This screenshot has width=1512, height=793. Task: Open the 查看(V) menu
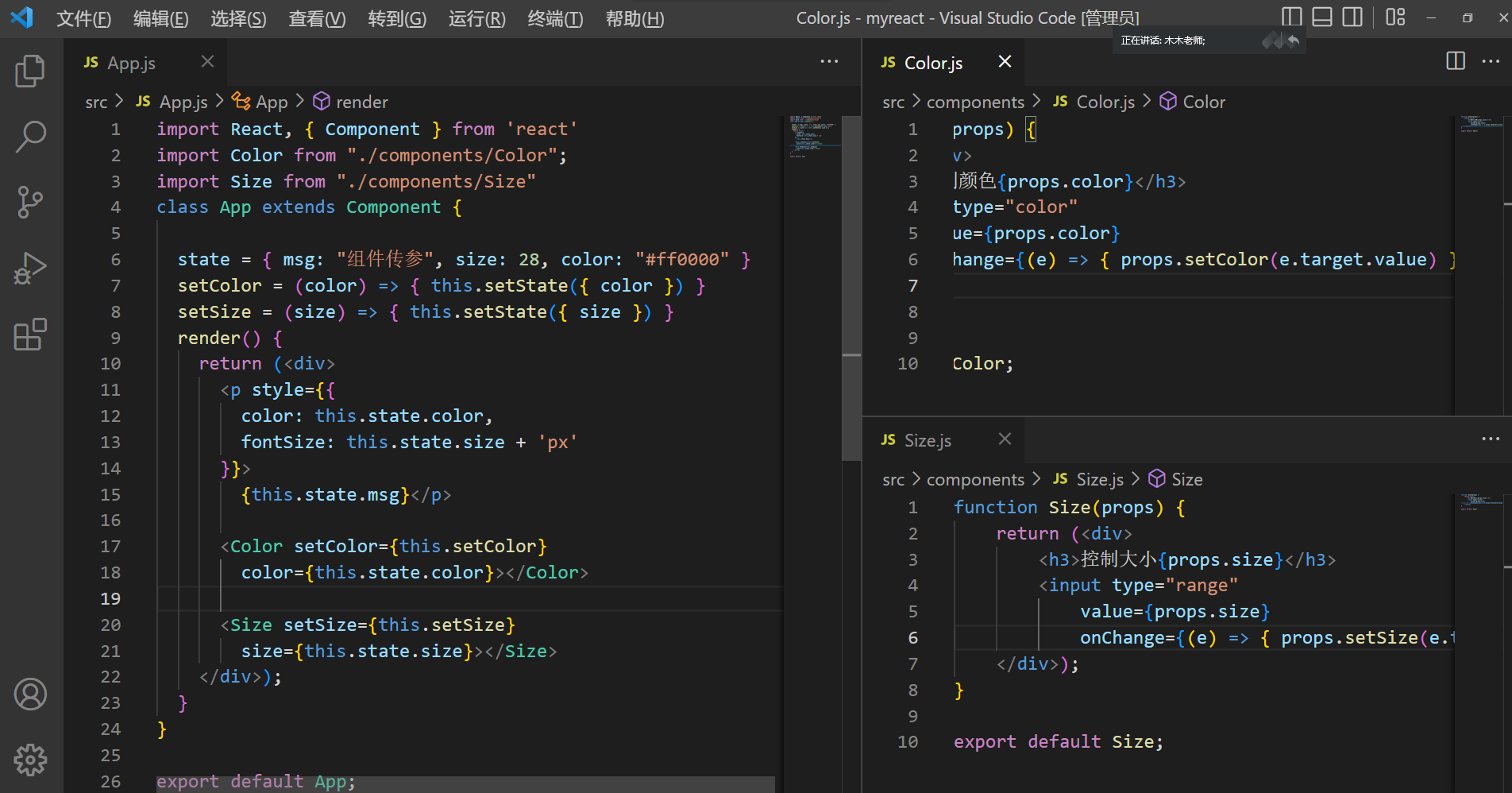coord(317,18)
